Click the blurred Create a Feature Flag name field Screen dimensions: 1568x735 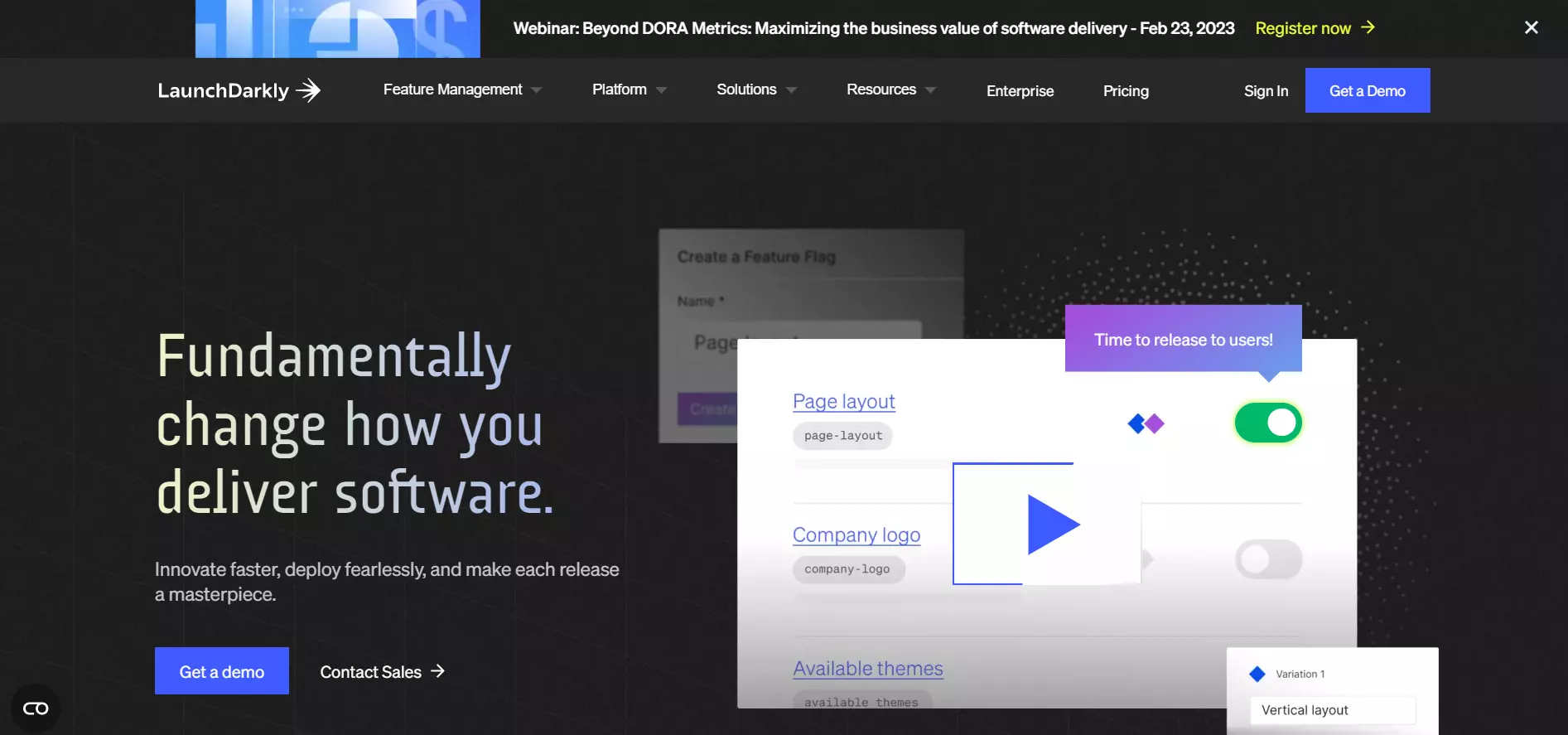(798, 341)
